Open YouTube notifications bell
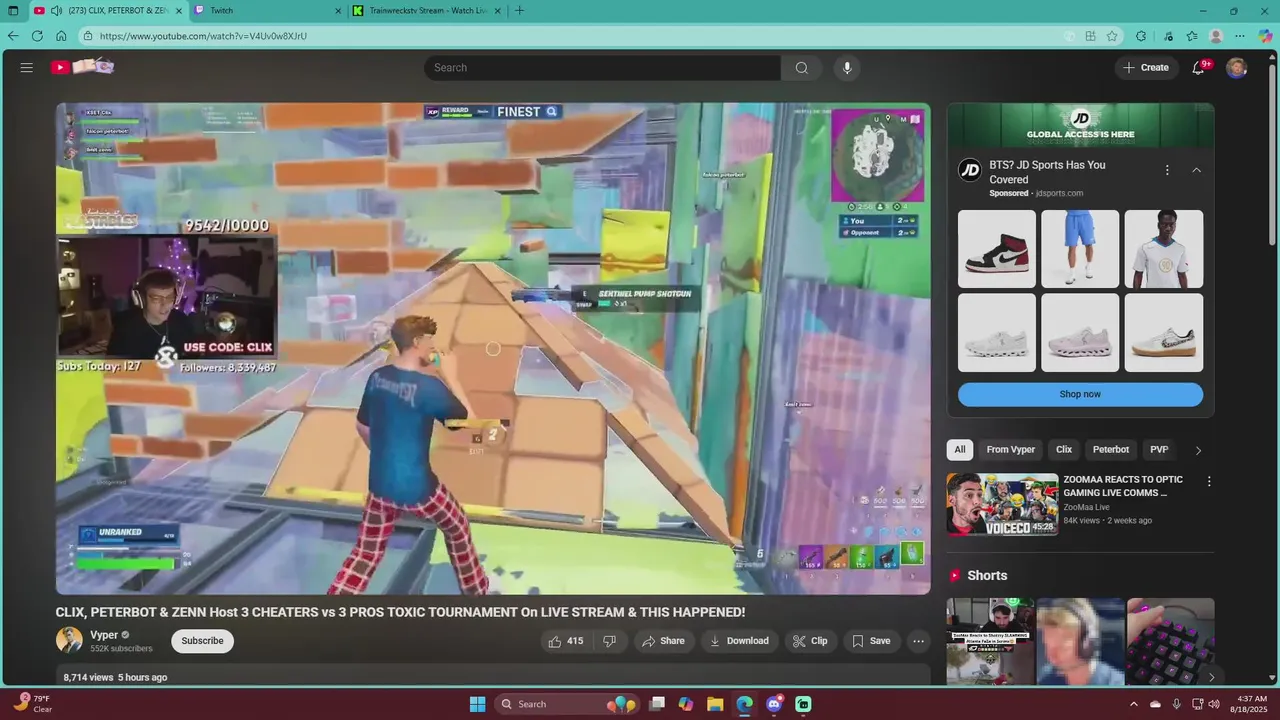This screenshot has width=1280, height=720. 1199,67
